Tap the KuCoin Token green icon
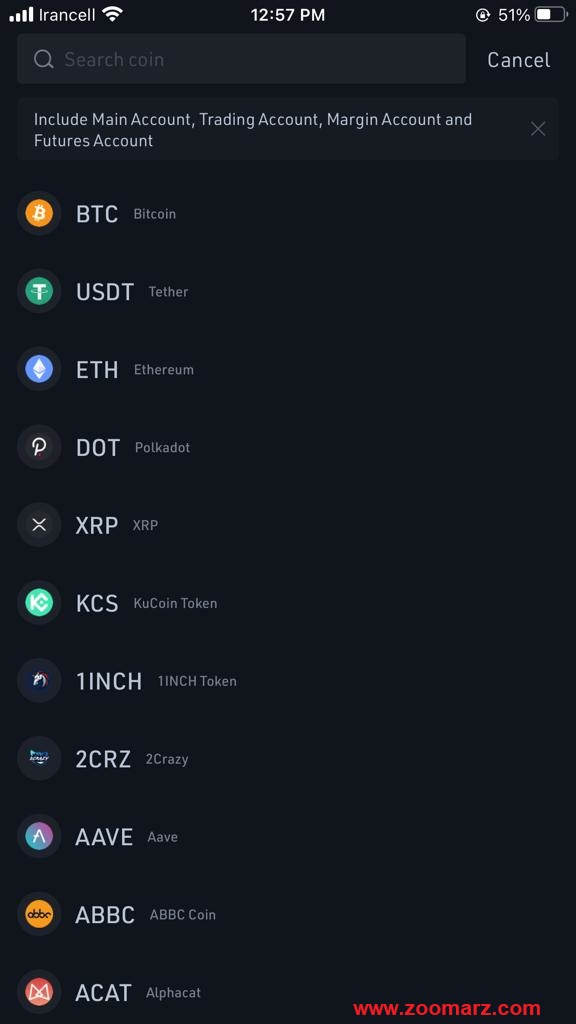Screen dimensions: 576x1024 (x=39, y=602)
